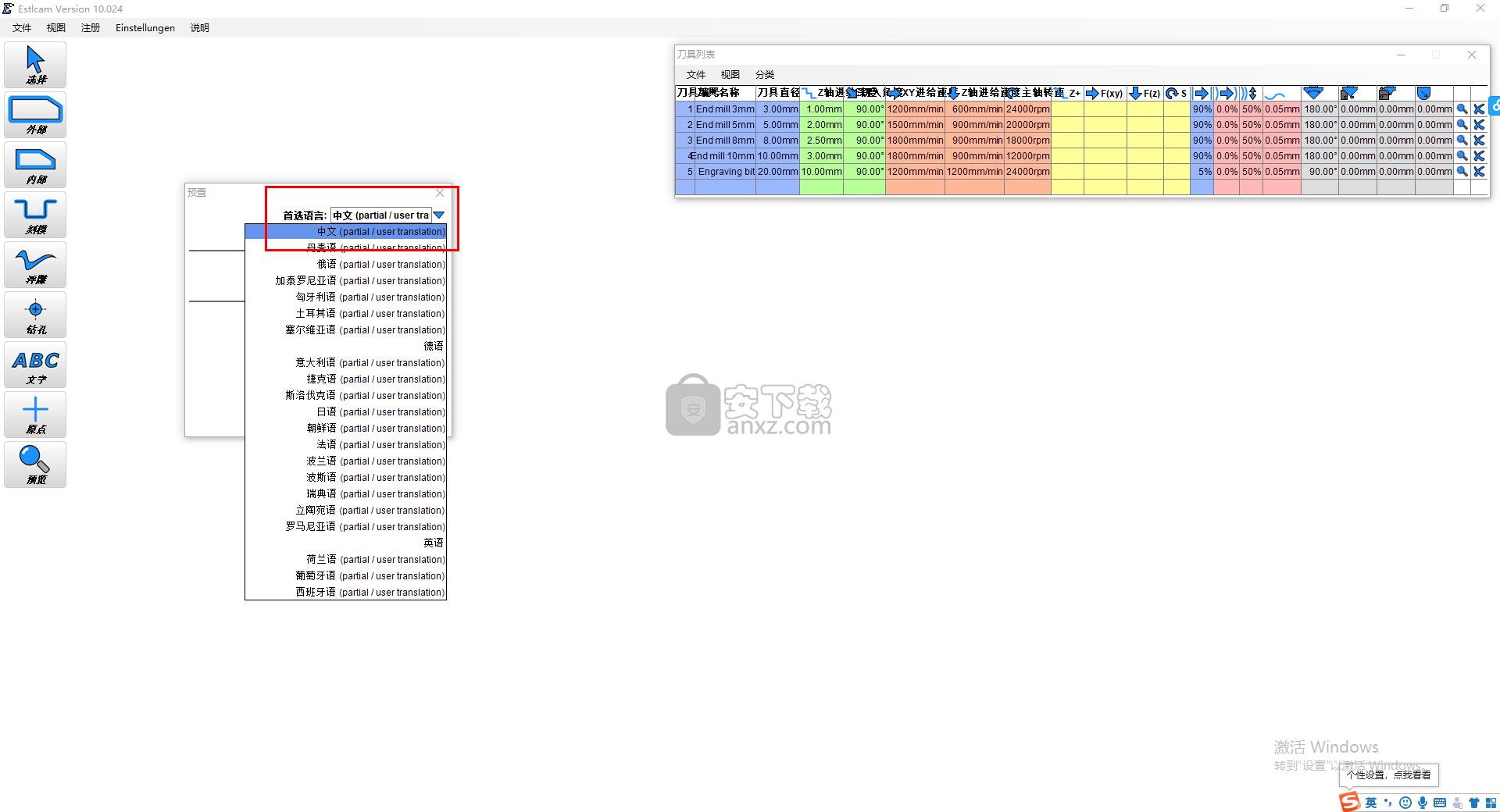Click magnifier icon for End mill 8mm row
1500x812 pixels.
point(1462,141)
